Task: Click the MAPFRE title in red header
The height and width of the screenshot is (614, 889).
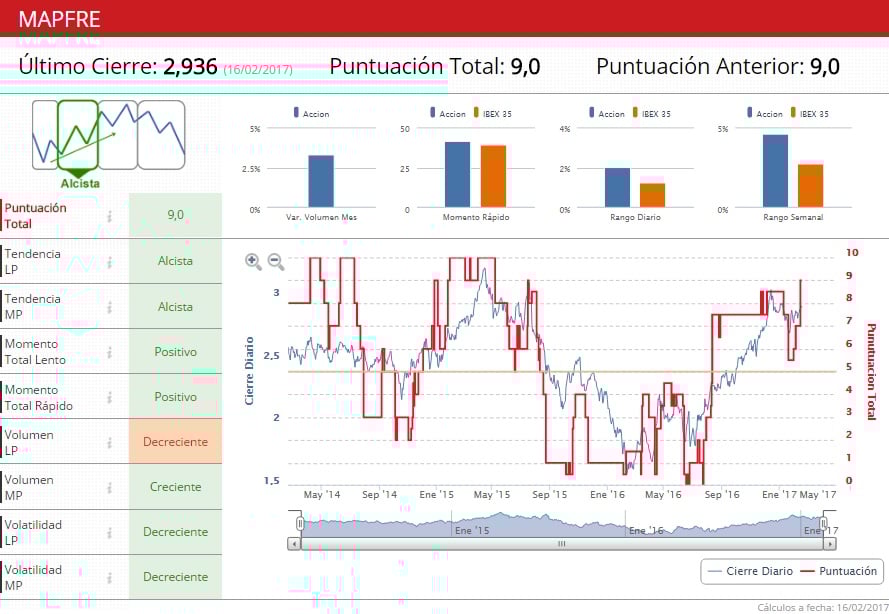Action: tap(60, 19)
